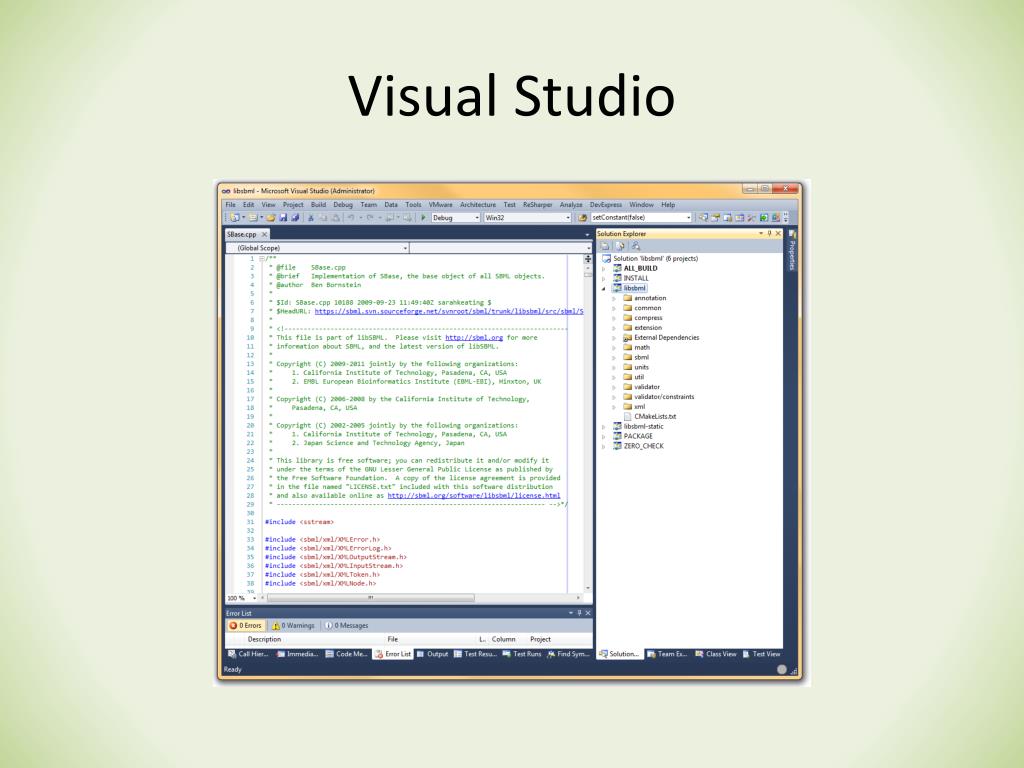Switch to the Class View tab
This screenshot has width=1024, height=768.
[716, 654]
